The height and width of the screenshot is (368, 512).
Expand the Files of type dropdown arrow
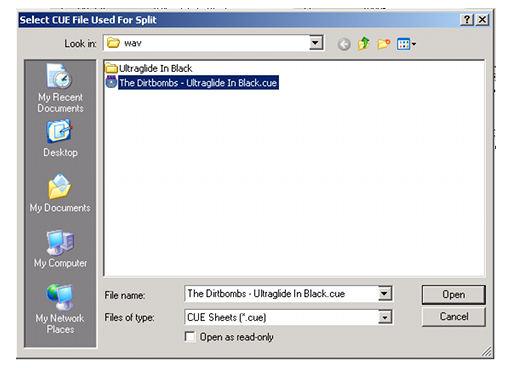click(384, 317)
